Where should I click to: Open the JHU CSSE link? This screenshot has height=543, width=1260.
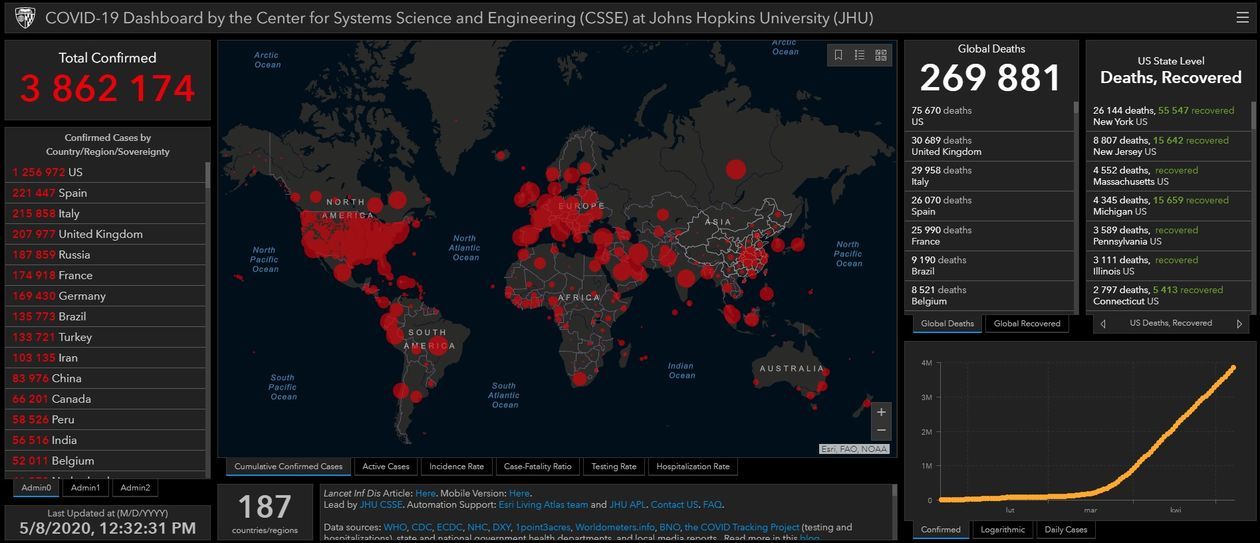378,505
